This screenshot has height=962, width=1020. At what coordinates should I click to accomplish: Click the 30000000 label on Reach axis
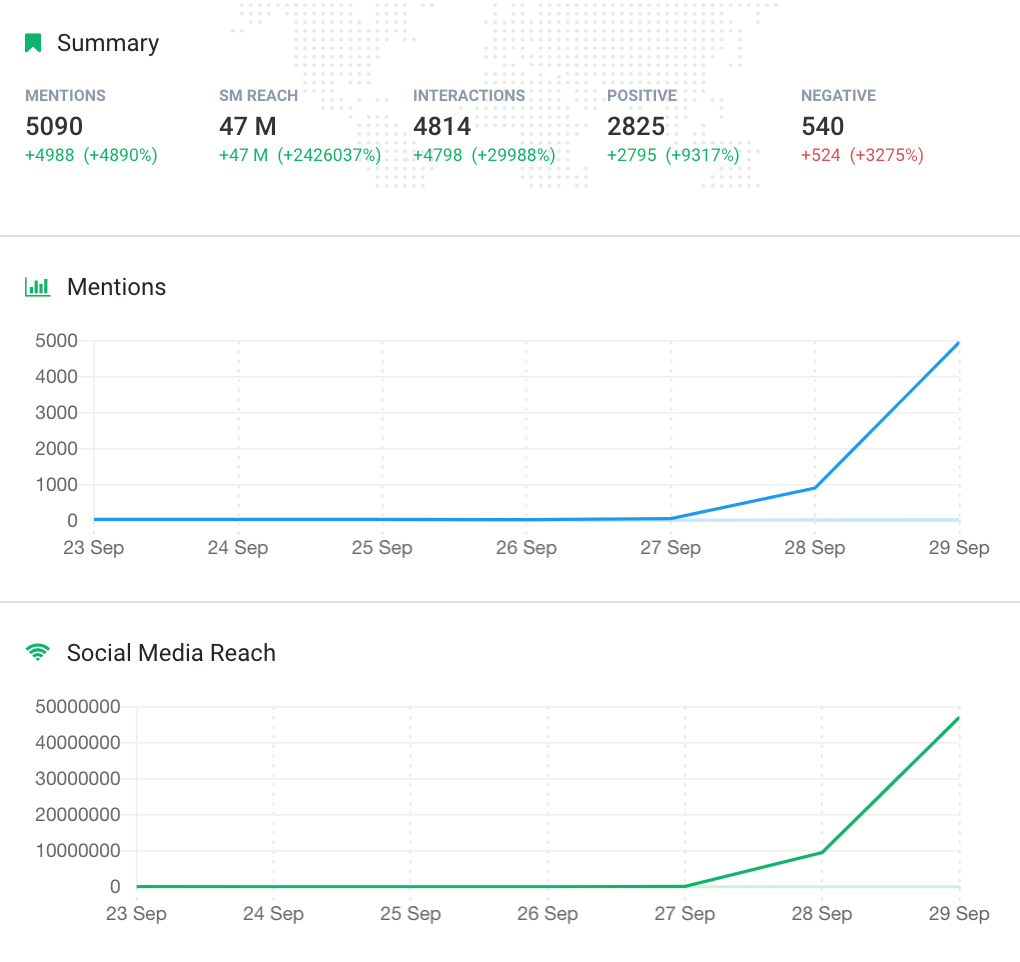tap(78, 779)
